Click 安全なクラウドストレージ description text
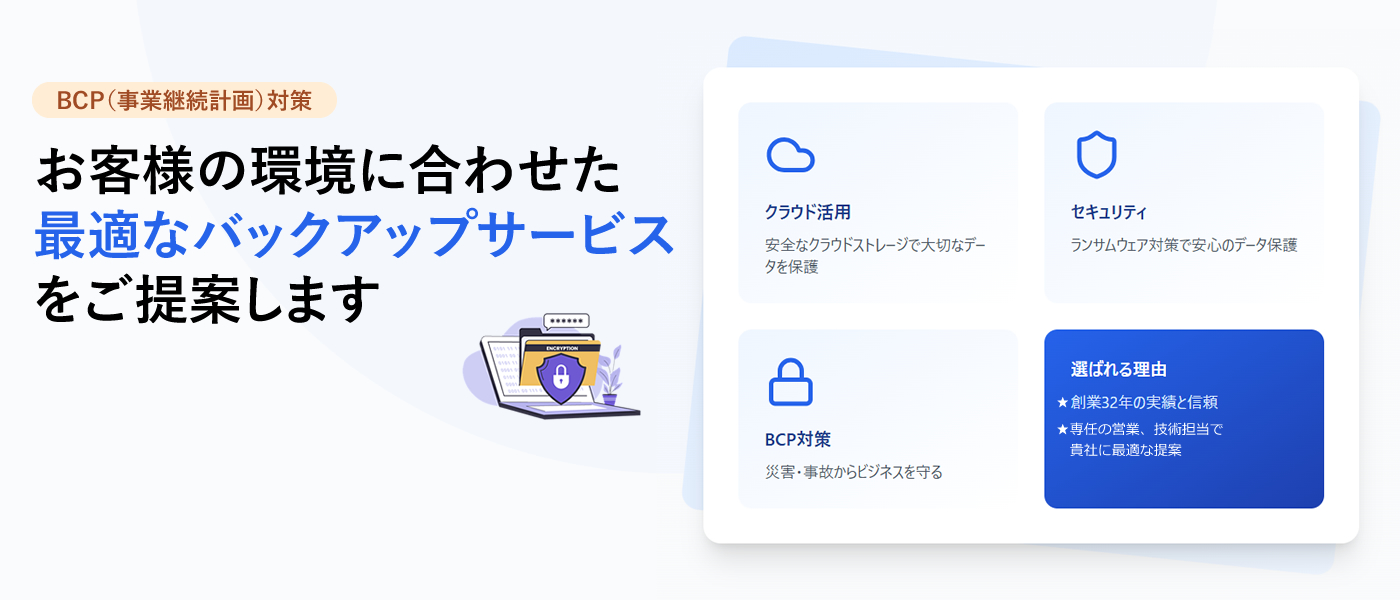 coord(880,256)
